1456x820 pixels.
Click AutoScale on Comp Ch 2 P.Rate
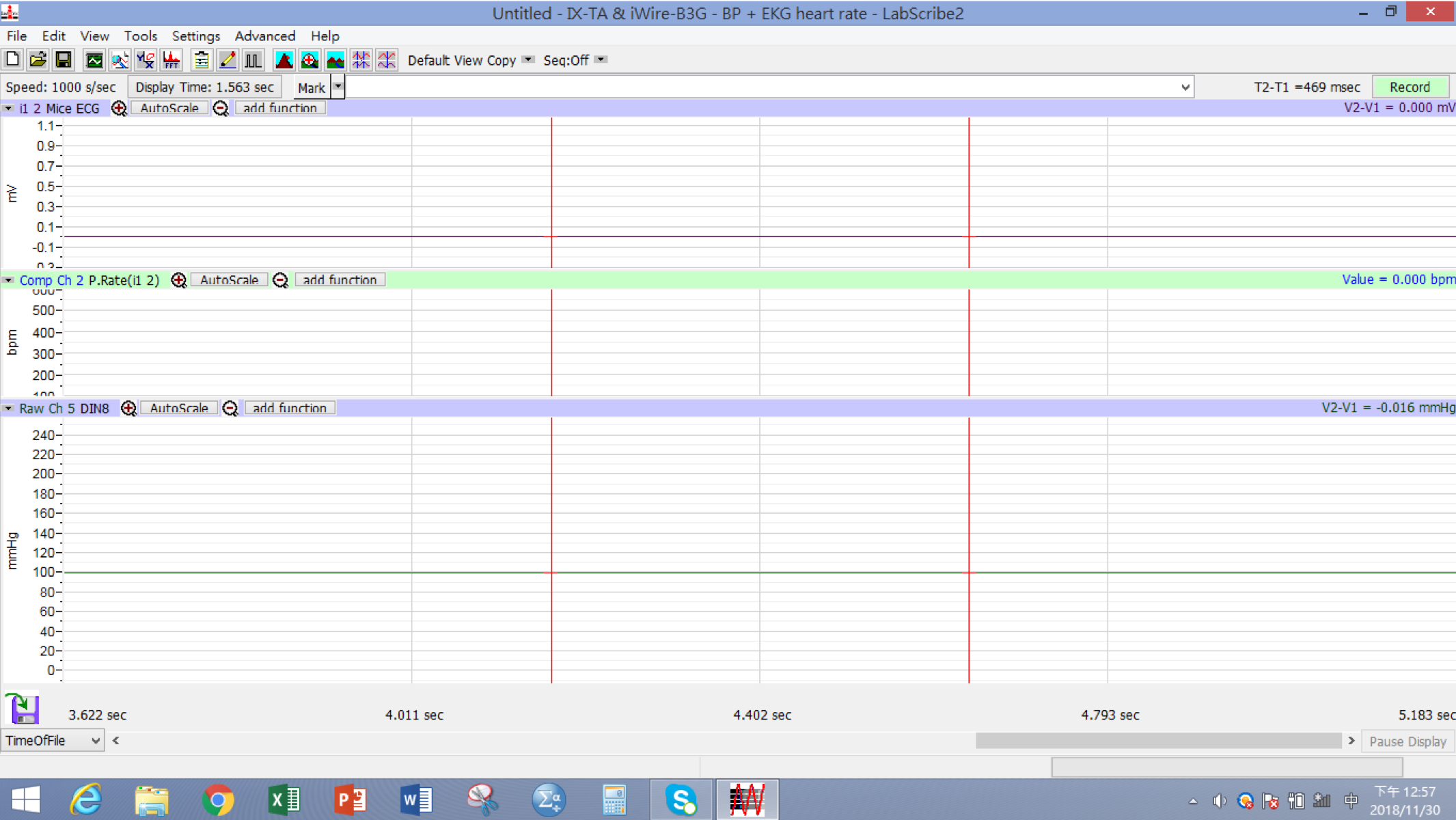229,279
